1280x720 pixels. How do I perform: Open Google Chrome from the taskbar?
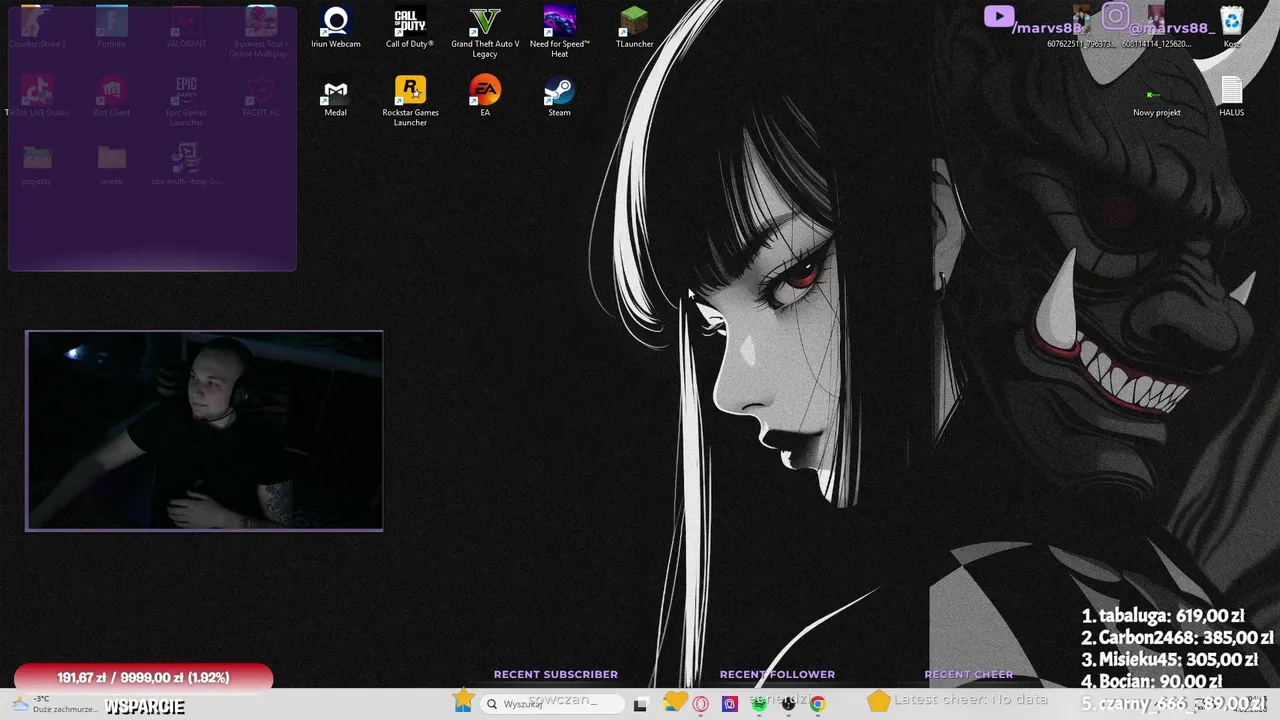[818, 704]
